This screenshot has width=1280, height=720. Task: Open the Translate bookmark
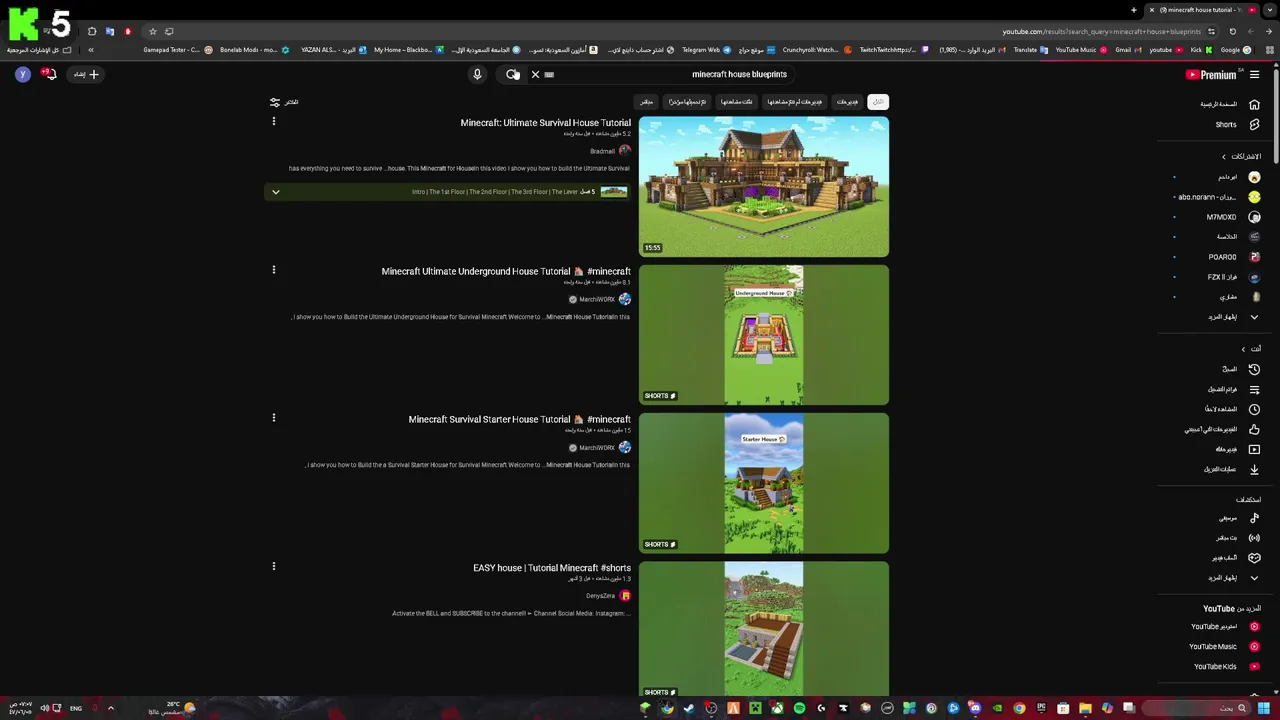click(x=1030, y=49)
